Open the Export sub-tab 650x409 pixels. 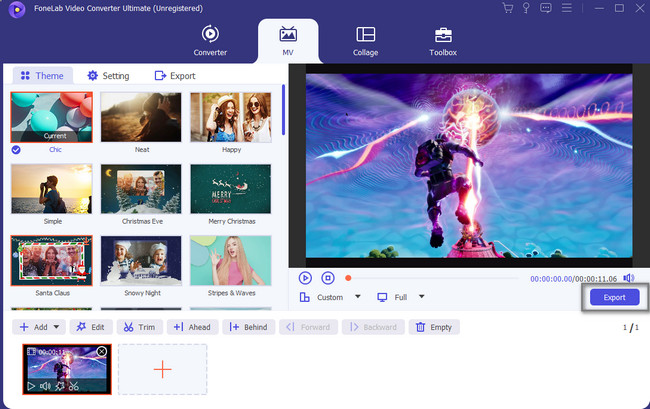(175, 76)
